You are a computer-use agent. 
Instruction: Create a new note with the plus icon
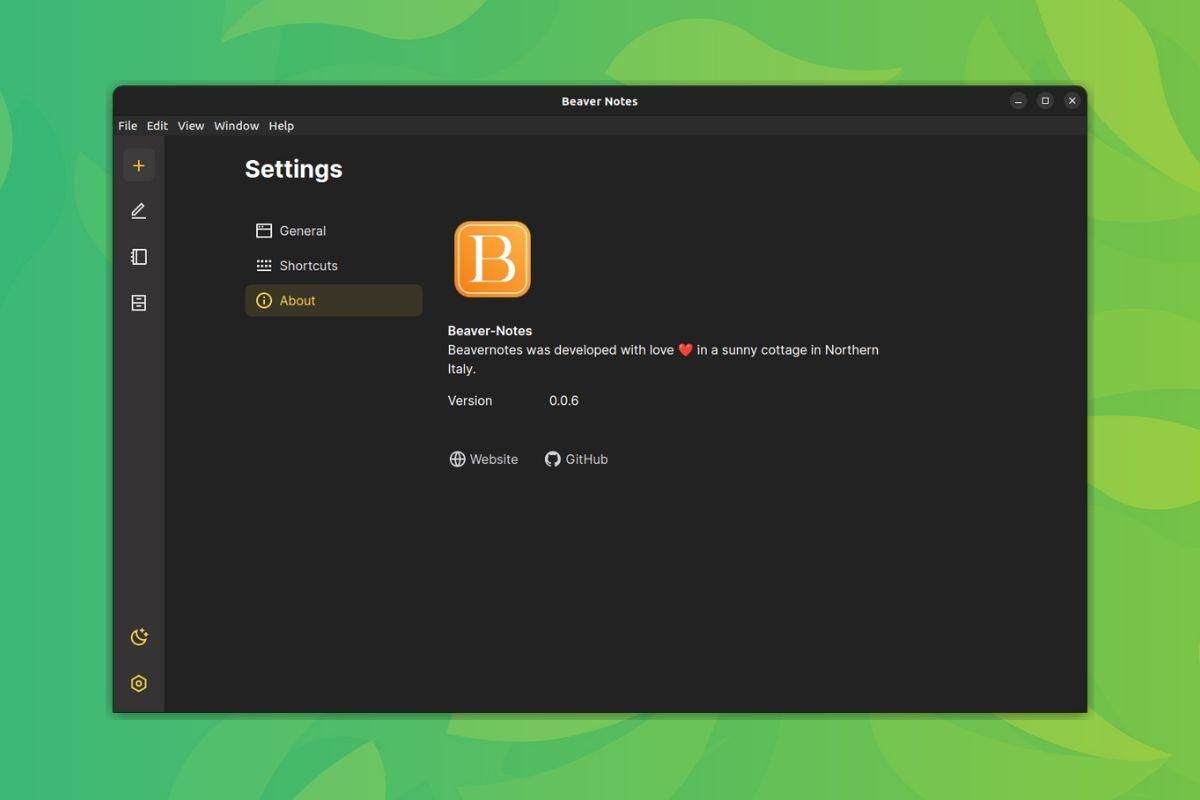coord(139,165)
